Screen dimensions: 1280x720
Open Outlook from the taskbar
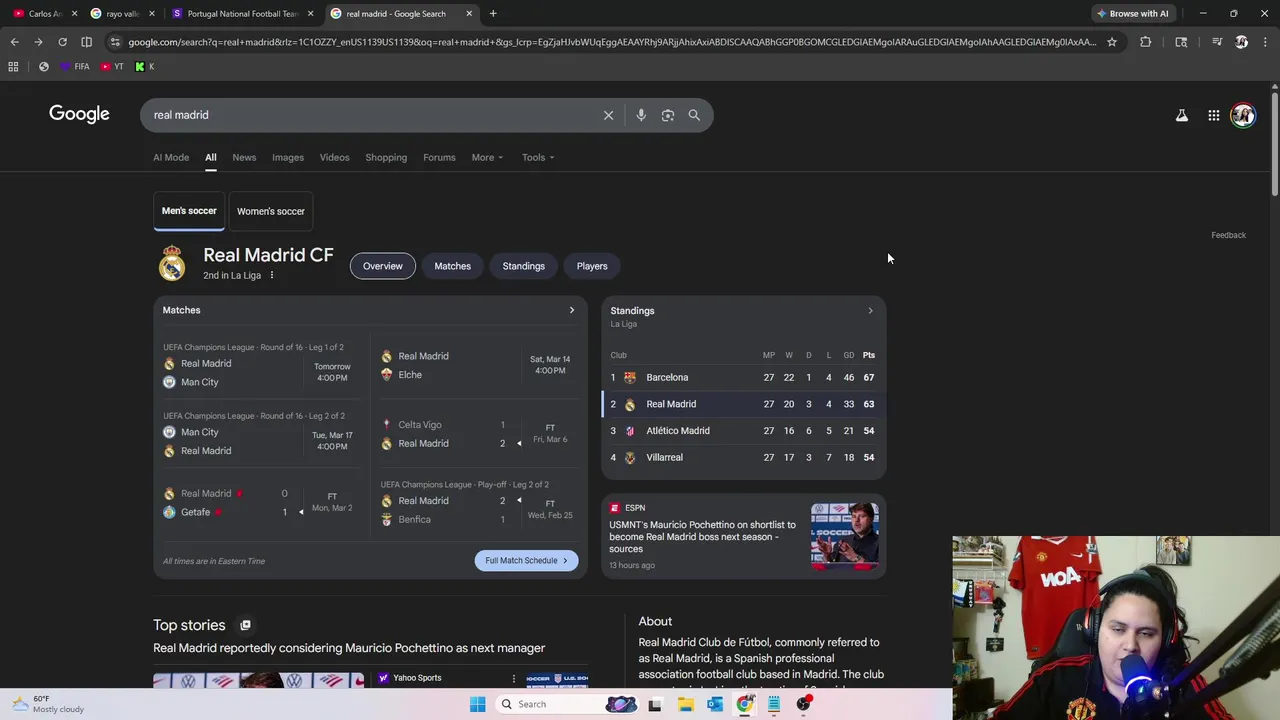click(x=715, y=704)
